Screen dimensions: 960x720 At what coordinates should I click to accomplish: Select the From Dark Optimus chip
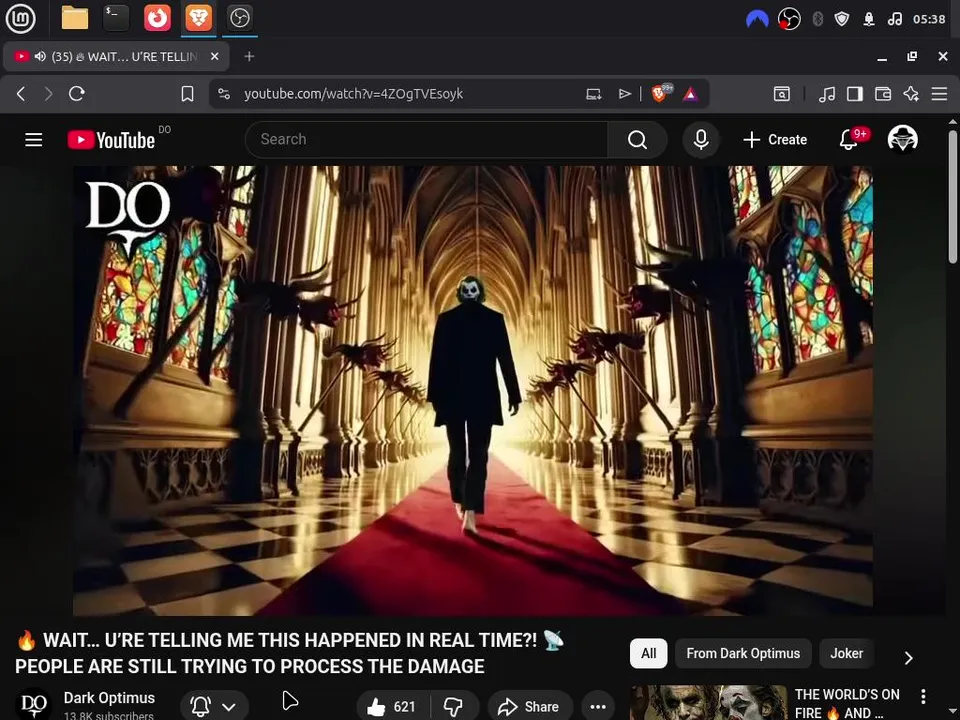pyautogui.click(x=743, y=653)
